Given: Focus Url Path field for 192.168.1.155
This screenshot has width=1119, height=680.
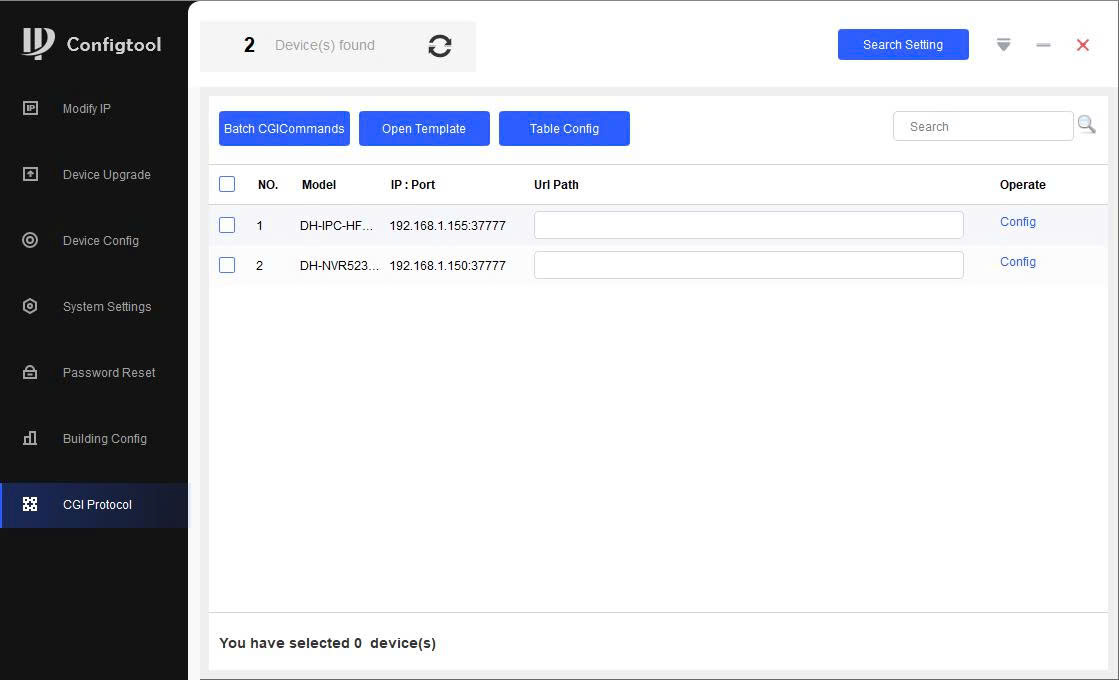Looking at the screenshot, I should (x=748, y=225).
